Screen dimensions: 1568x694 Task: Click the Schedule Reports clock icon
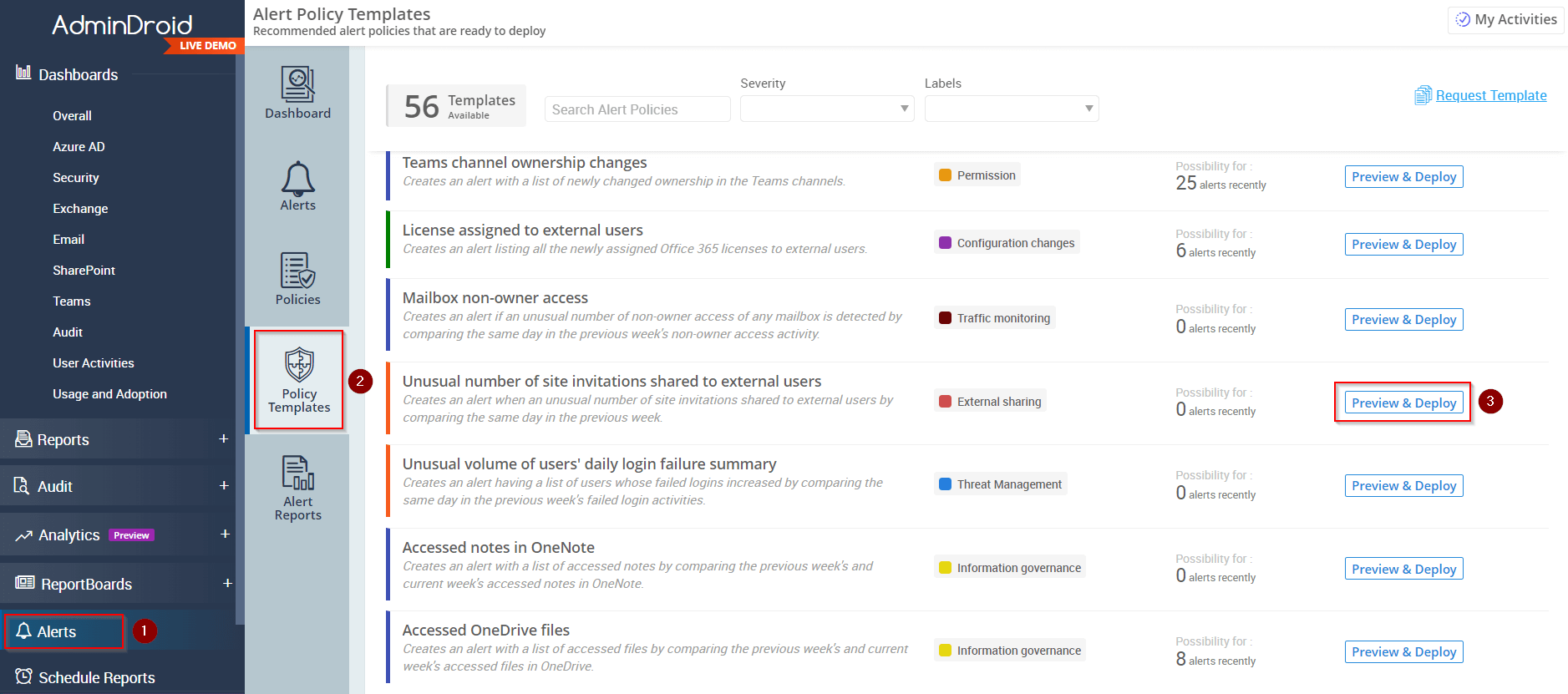pos(23,676)
